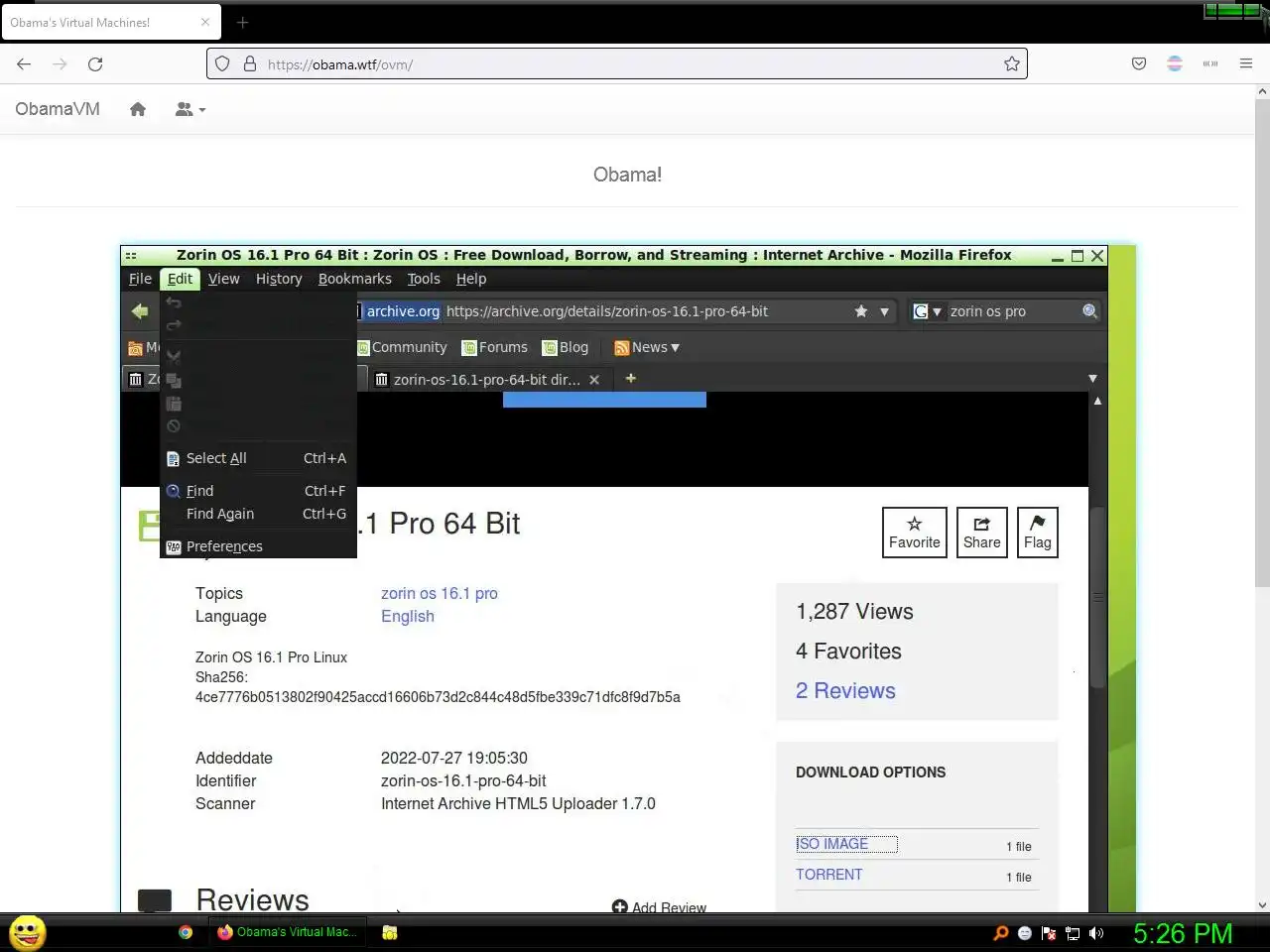The image size is (1270, 952).
Task: Click the site security padlock icon
Action: pos(249,63)
